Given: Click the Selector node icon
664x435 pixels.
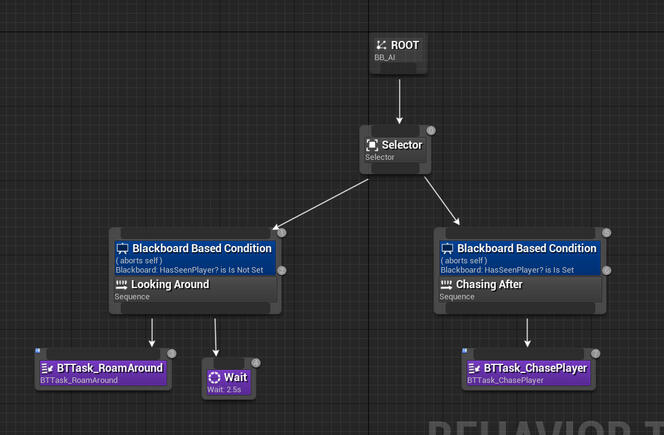Looking at the screenshot, I should click(x=372, y=145).
